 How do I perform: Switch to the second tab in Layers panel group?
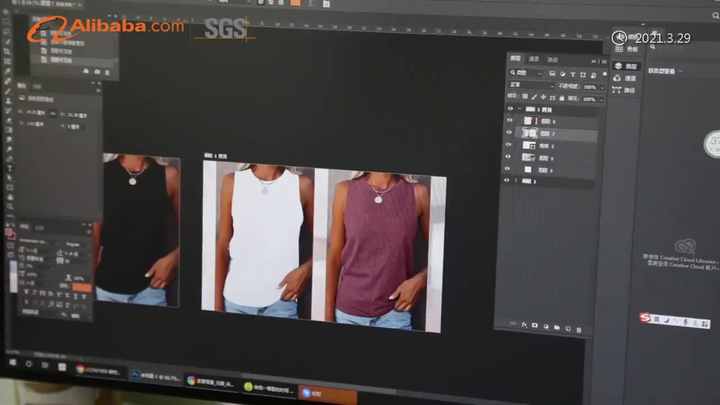(x=534, y=59)
